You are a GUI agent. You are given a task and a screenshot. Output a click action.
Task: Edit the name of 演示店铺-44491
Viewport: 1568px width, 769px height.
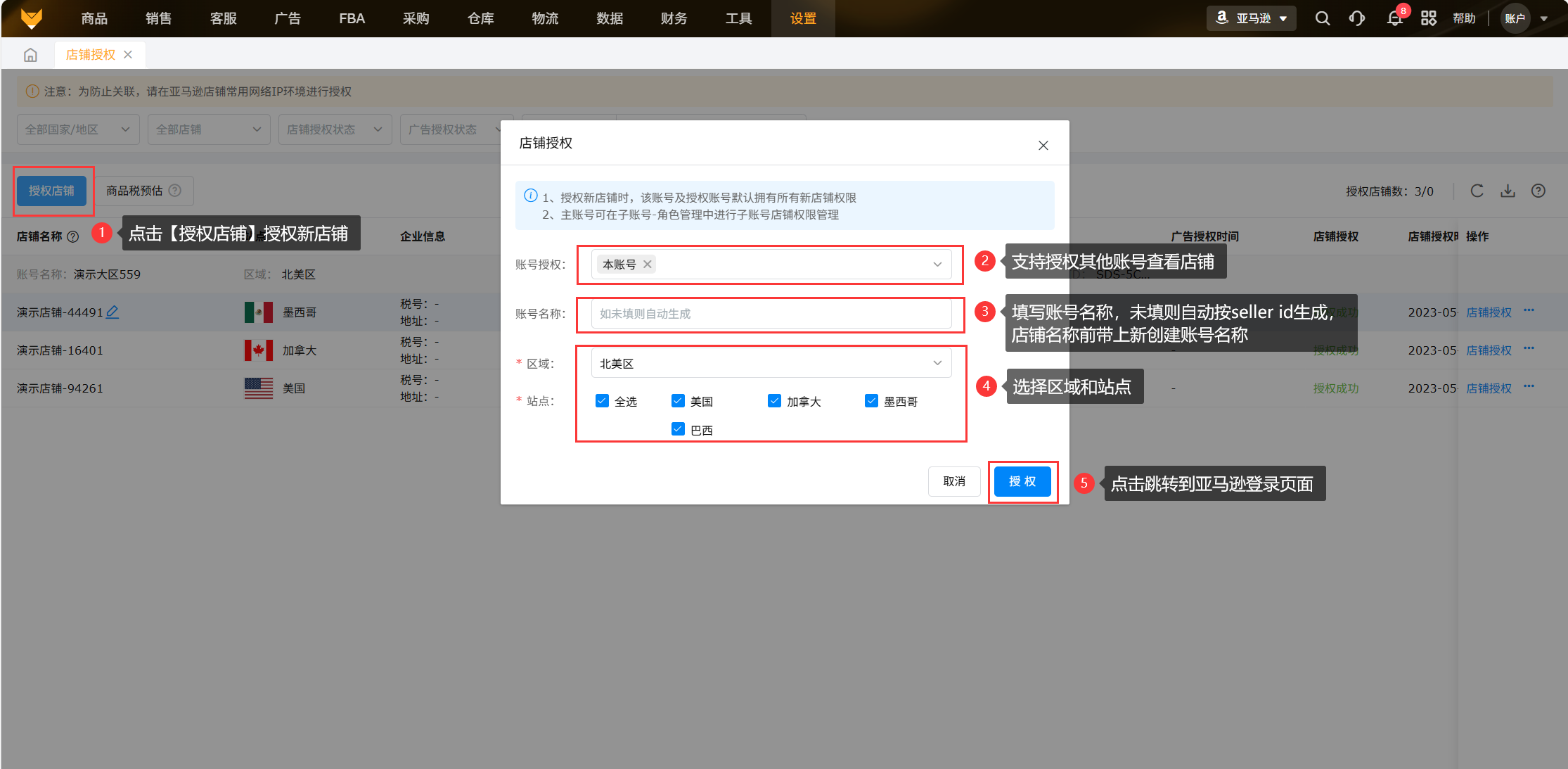[x=113, y=312]
